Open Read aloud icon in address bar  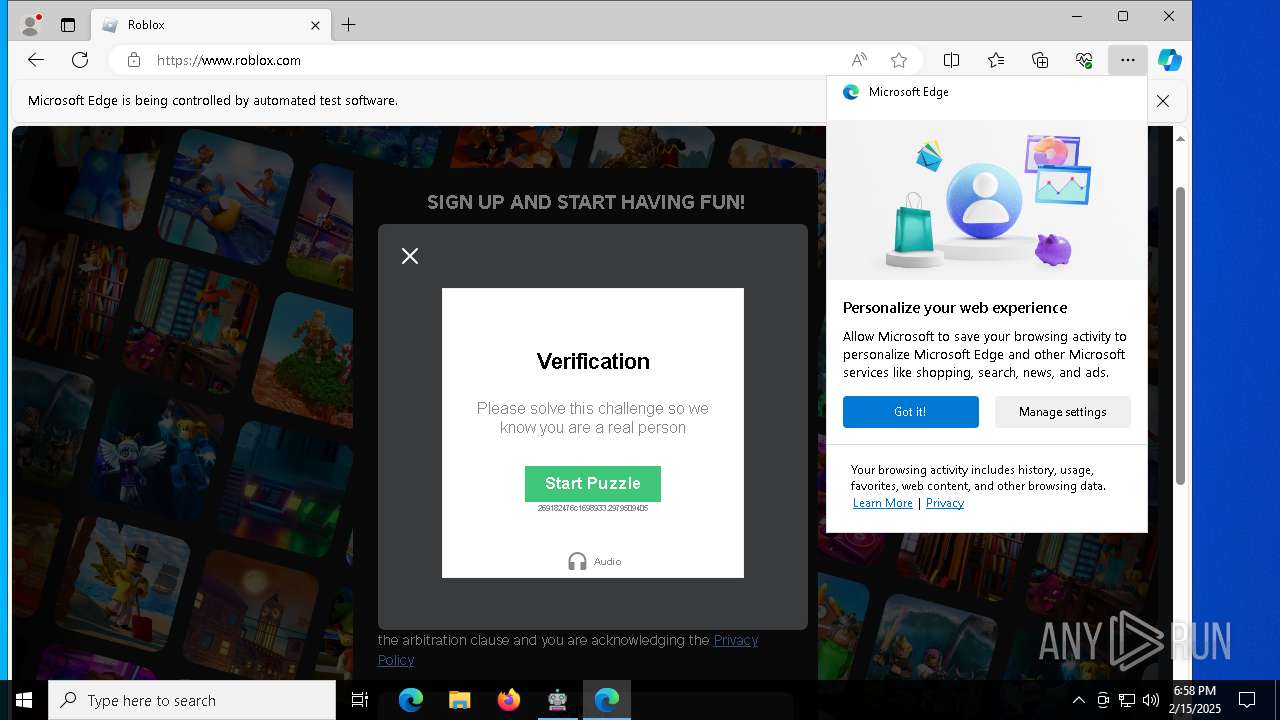click(859, 60)
